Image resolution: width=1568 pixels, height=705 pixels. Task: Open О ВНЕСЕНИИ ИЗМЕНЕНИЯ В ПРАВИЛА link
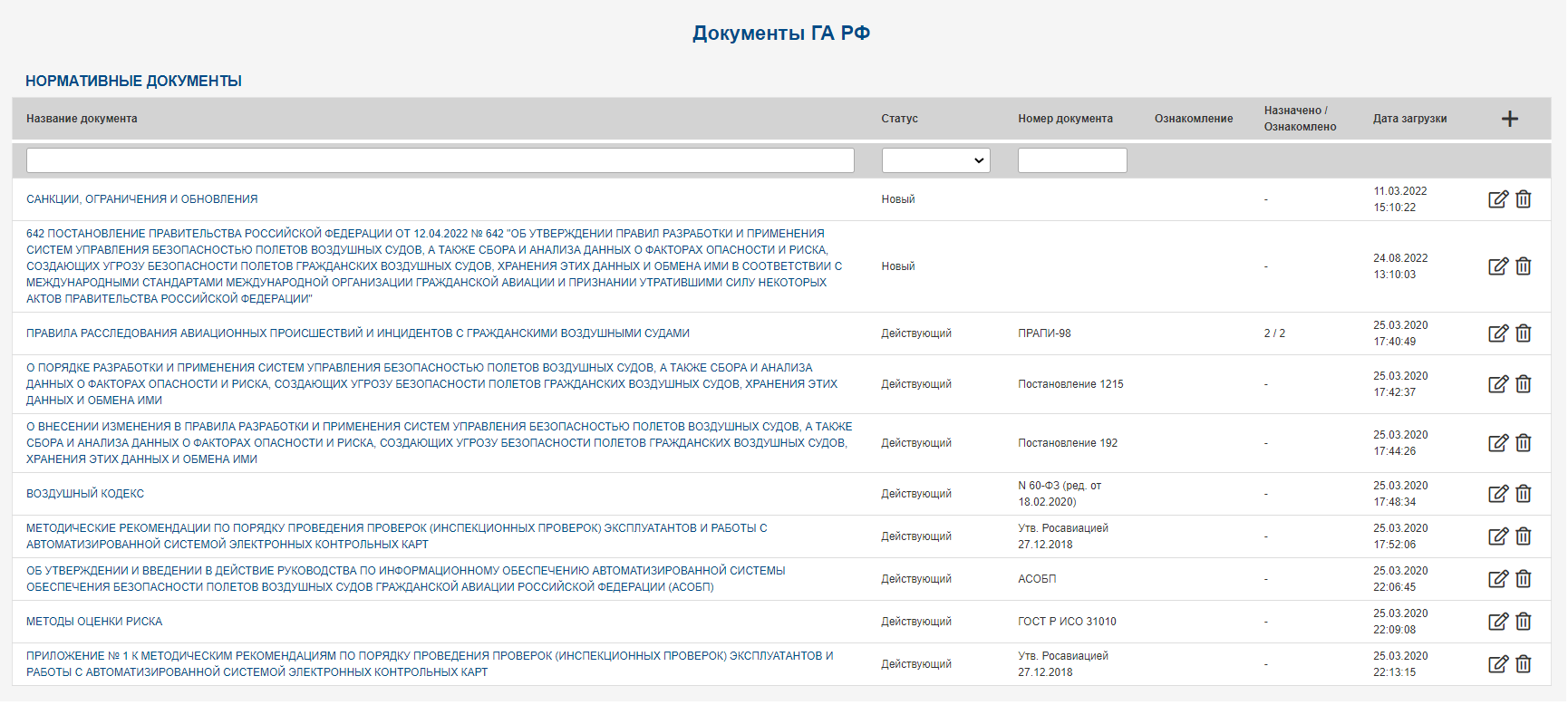click(440, 443)
